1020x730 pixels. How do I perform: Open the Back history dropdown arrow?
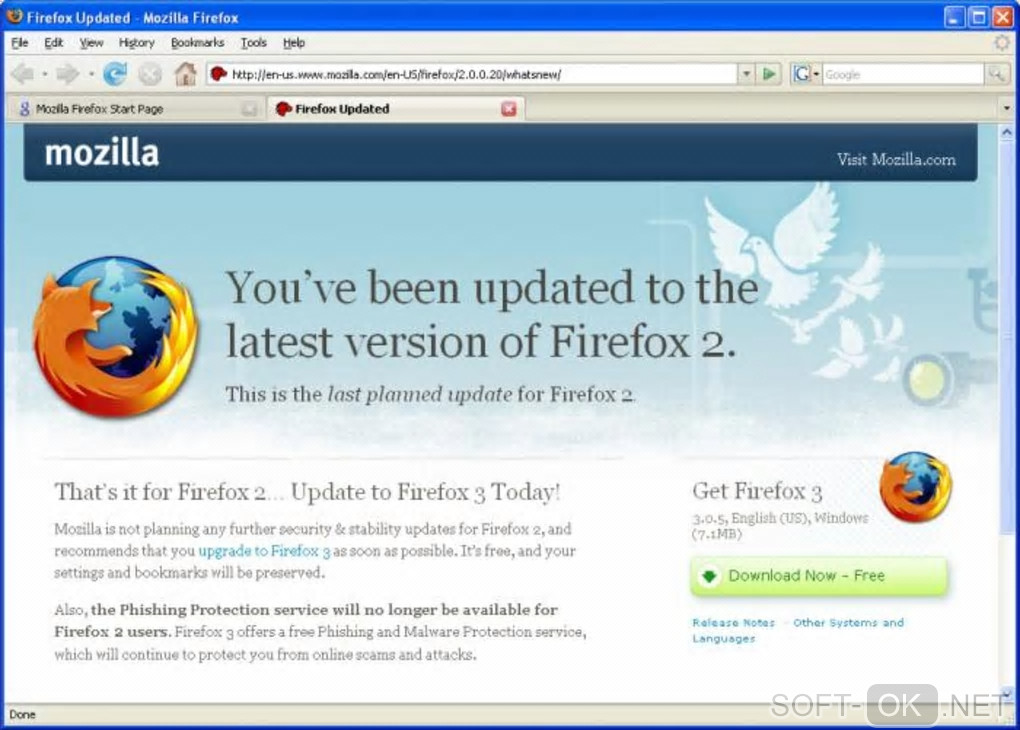pyautogui.click(x=44, y=74)
